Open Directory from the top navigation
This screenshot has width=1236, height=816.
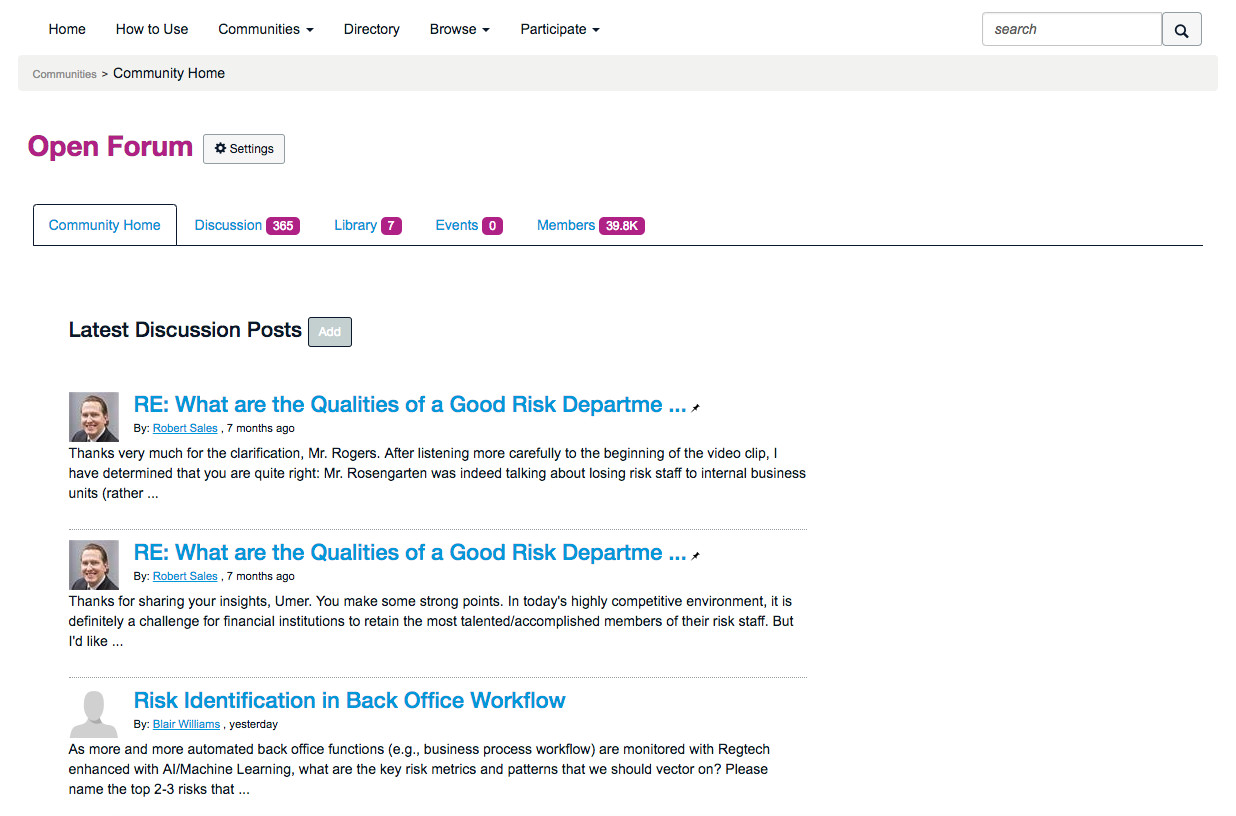click(x=372, y=30)
